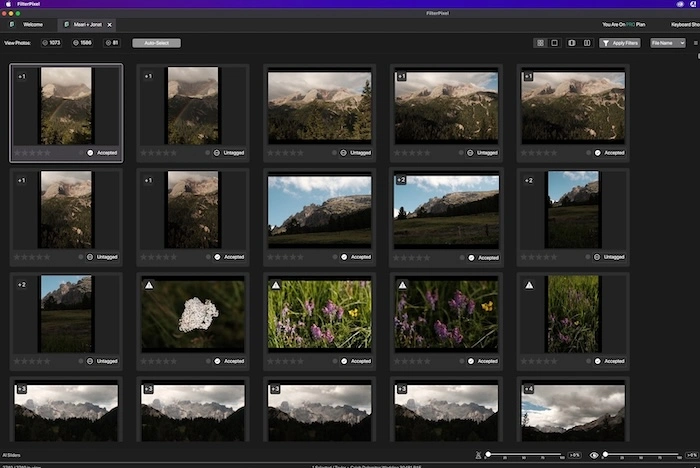The image size is (700, 468).
Task: Click the eye icon beside bottom slider
Action: point(594,455)
